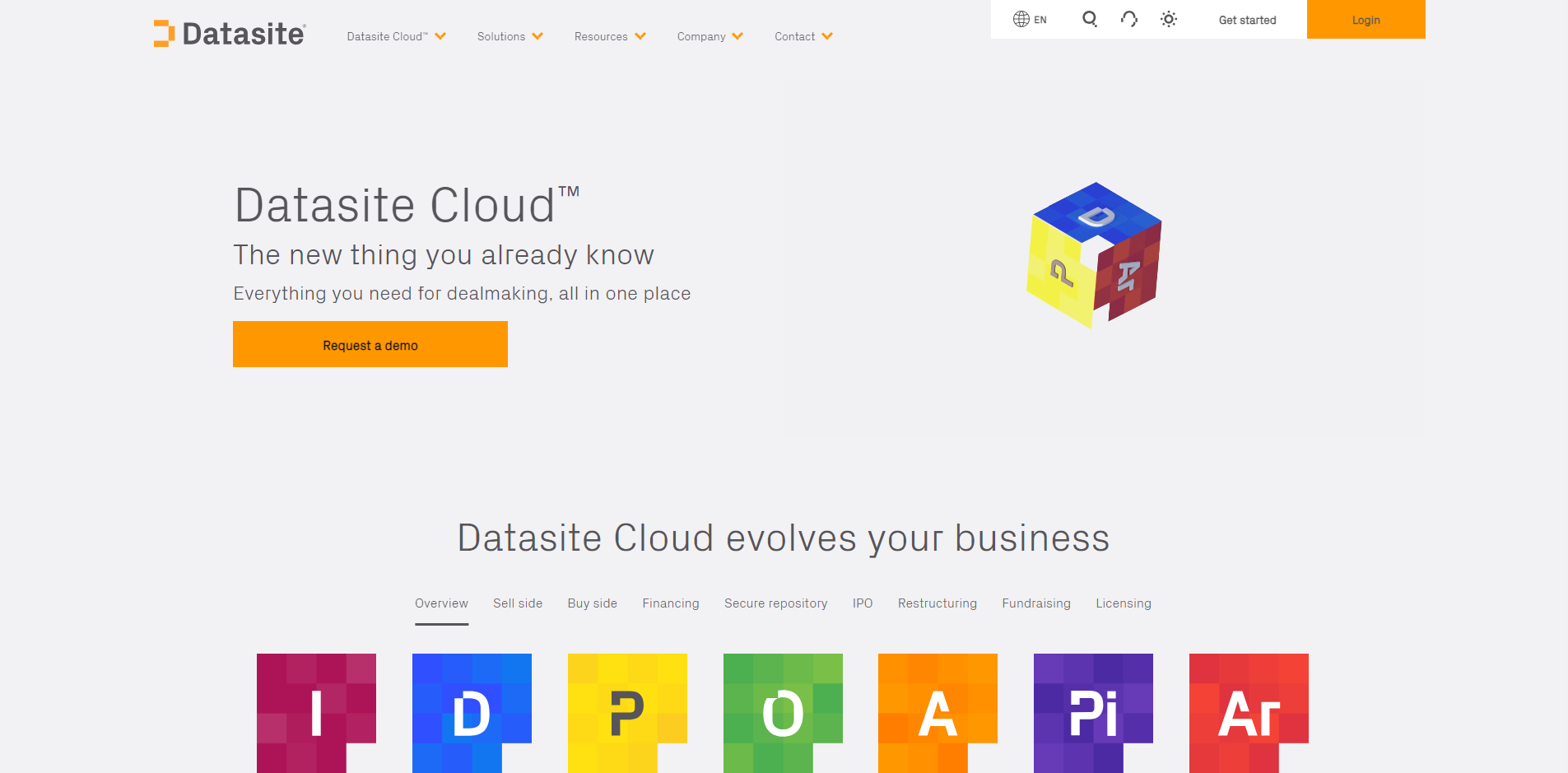Switch to the Secure repository tab

click(776, 603)
